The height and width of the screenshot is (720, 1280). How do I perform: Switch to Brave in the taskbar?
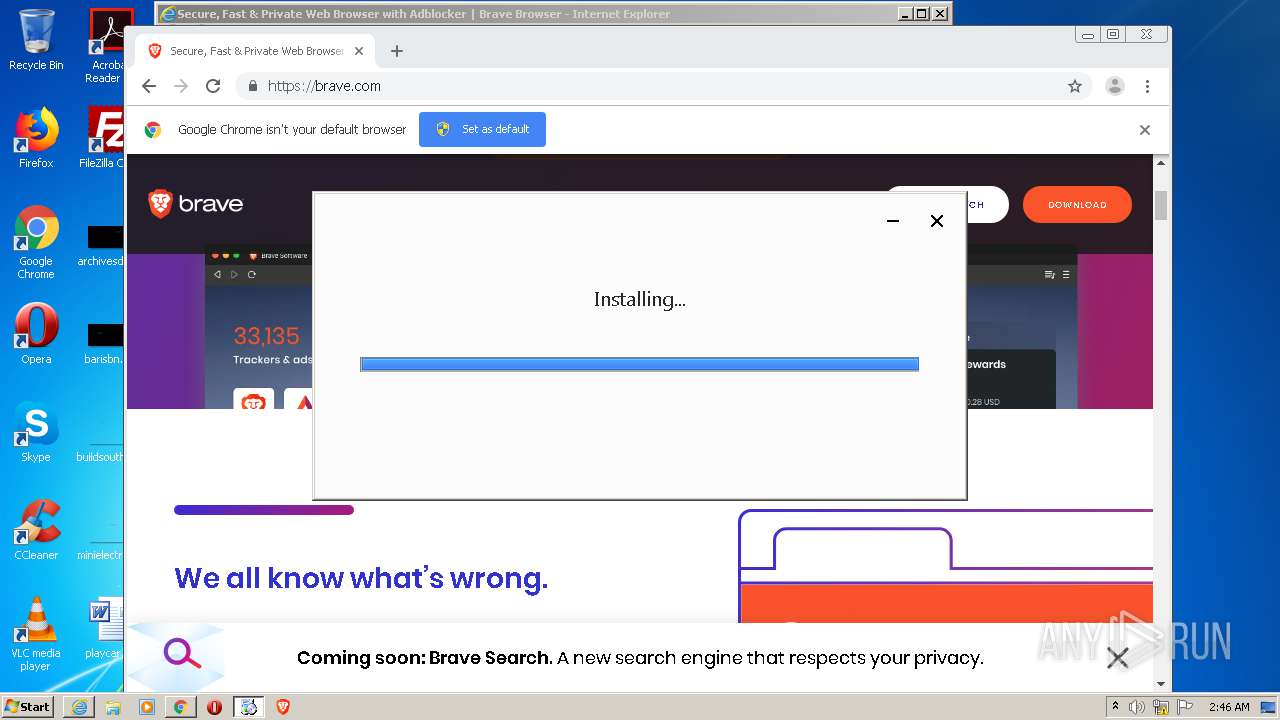(283, 707)
